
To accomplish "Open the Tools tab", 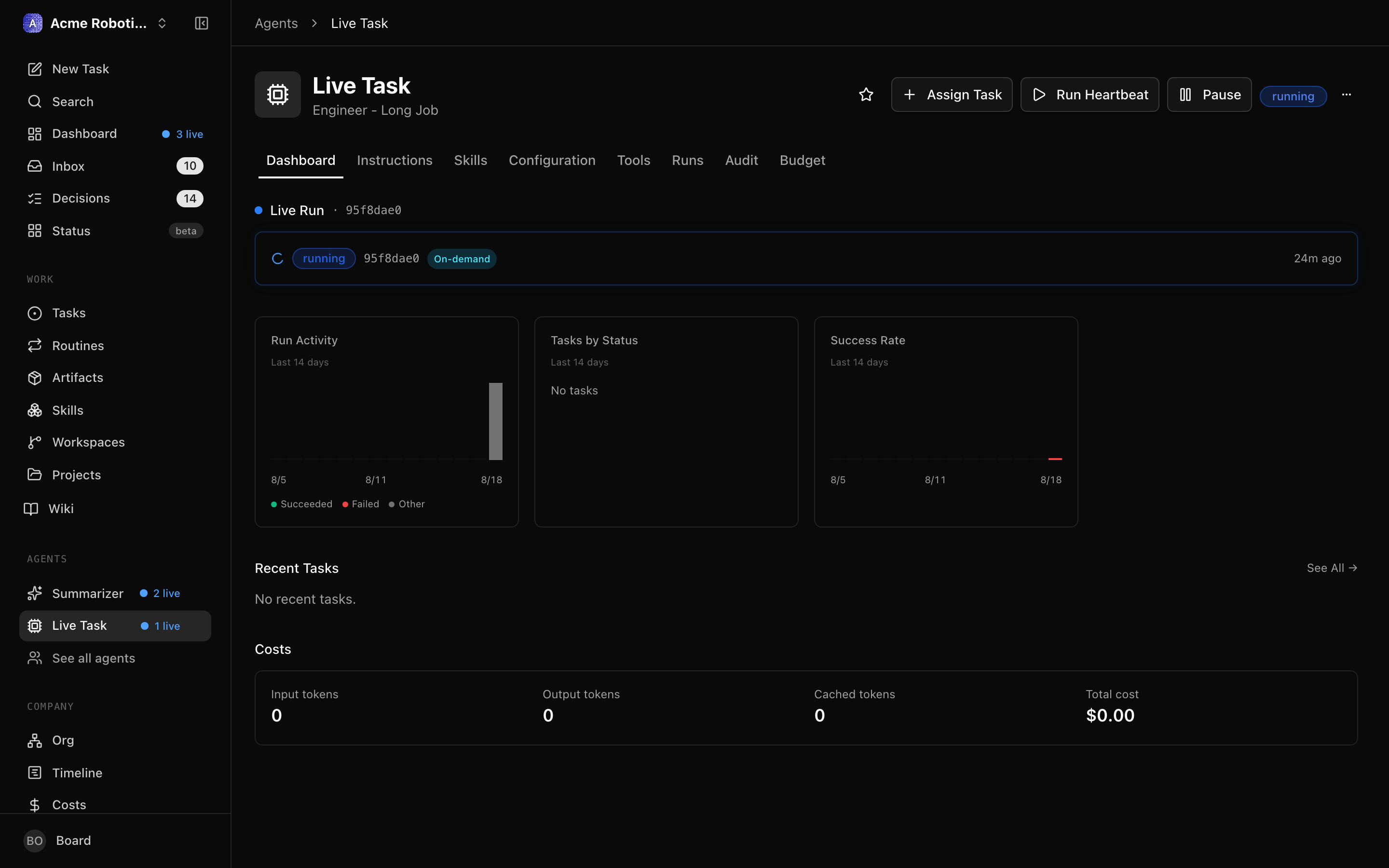I will (x=634, y=160).
